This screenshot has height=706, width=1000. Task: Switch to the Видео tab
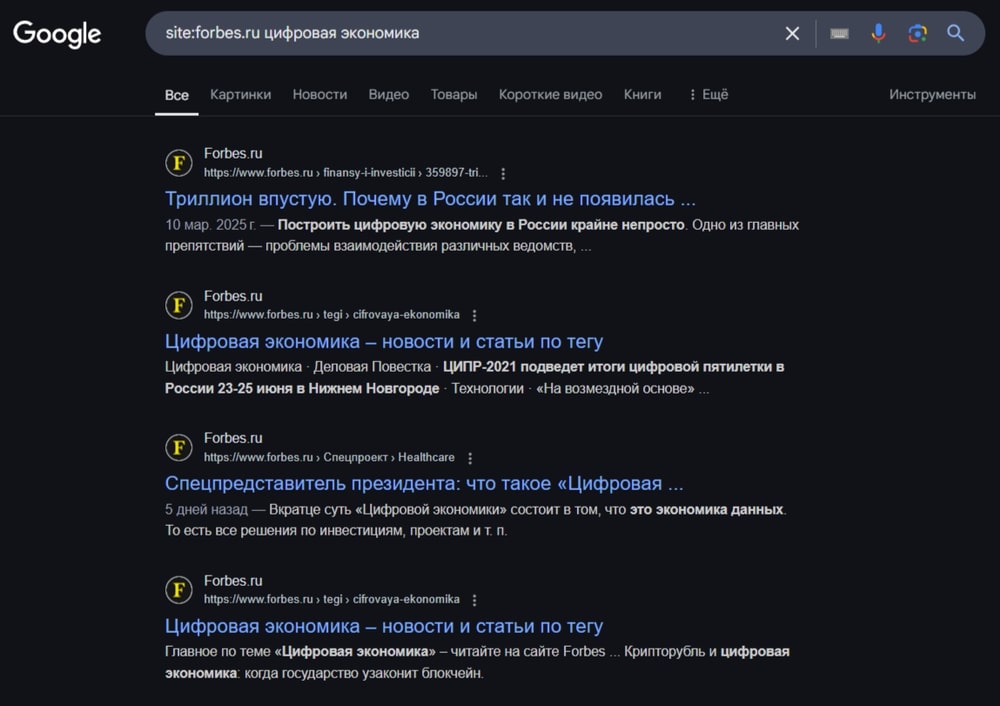388,94
